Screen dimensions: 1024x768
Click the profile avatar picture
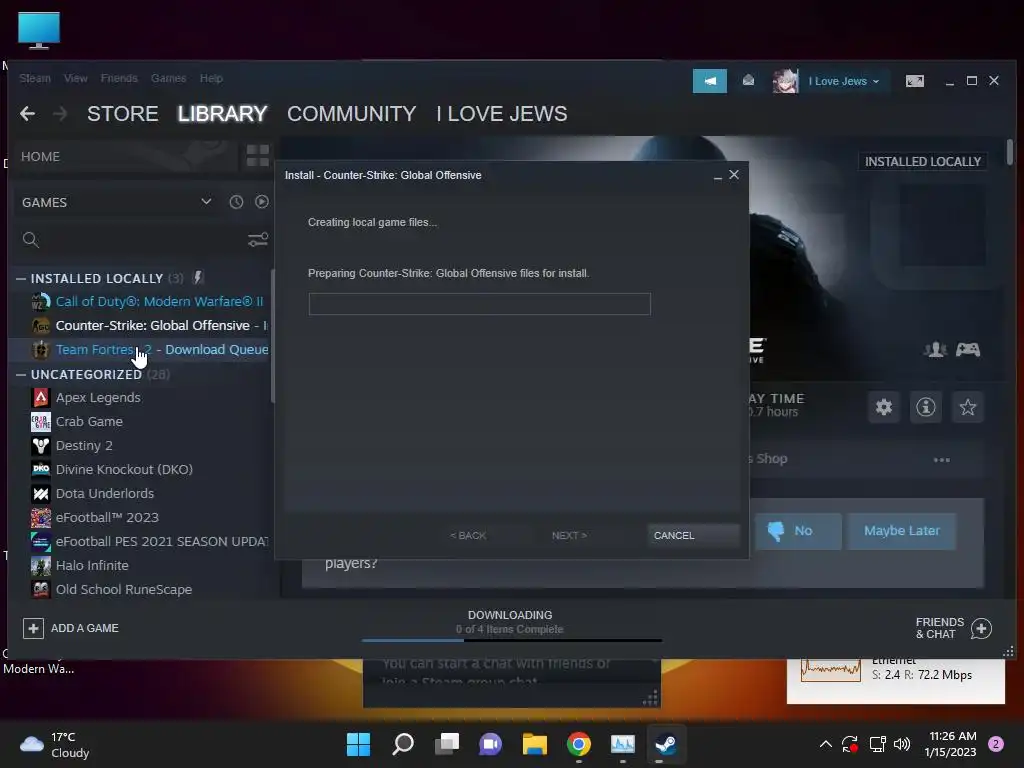785,81
